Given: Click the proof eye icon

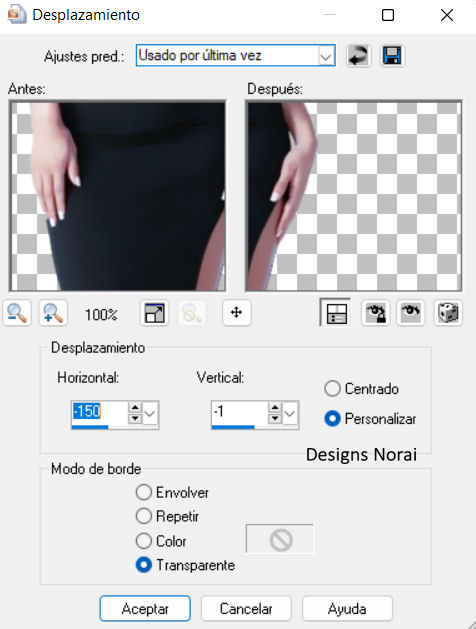Looking at the screenshot, I should pyautogui.click(x=411, y=312).
